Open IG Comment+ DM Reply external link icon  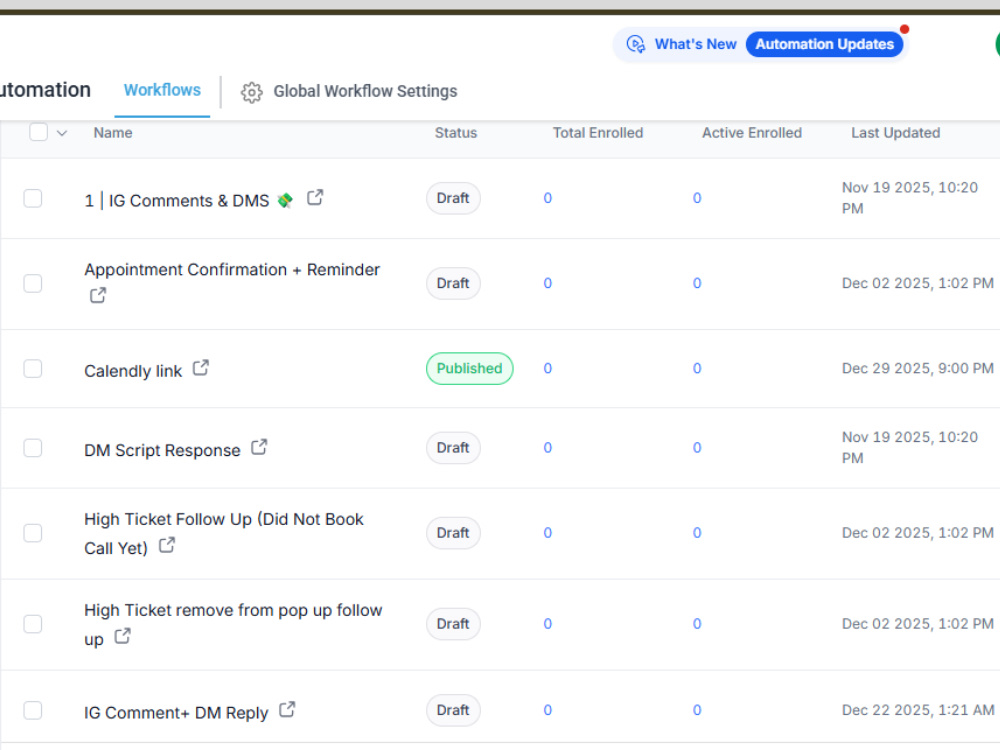pyautogui.click(x=287, y=709)
